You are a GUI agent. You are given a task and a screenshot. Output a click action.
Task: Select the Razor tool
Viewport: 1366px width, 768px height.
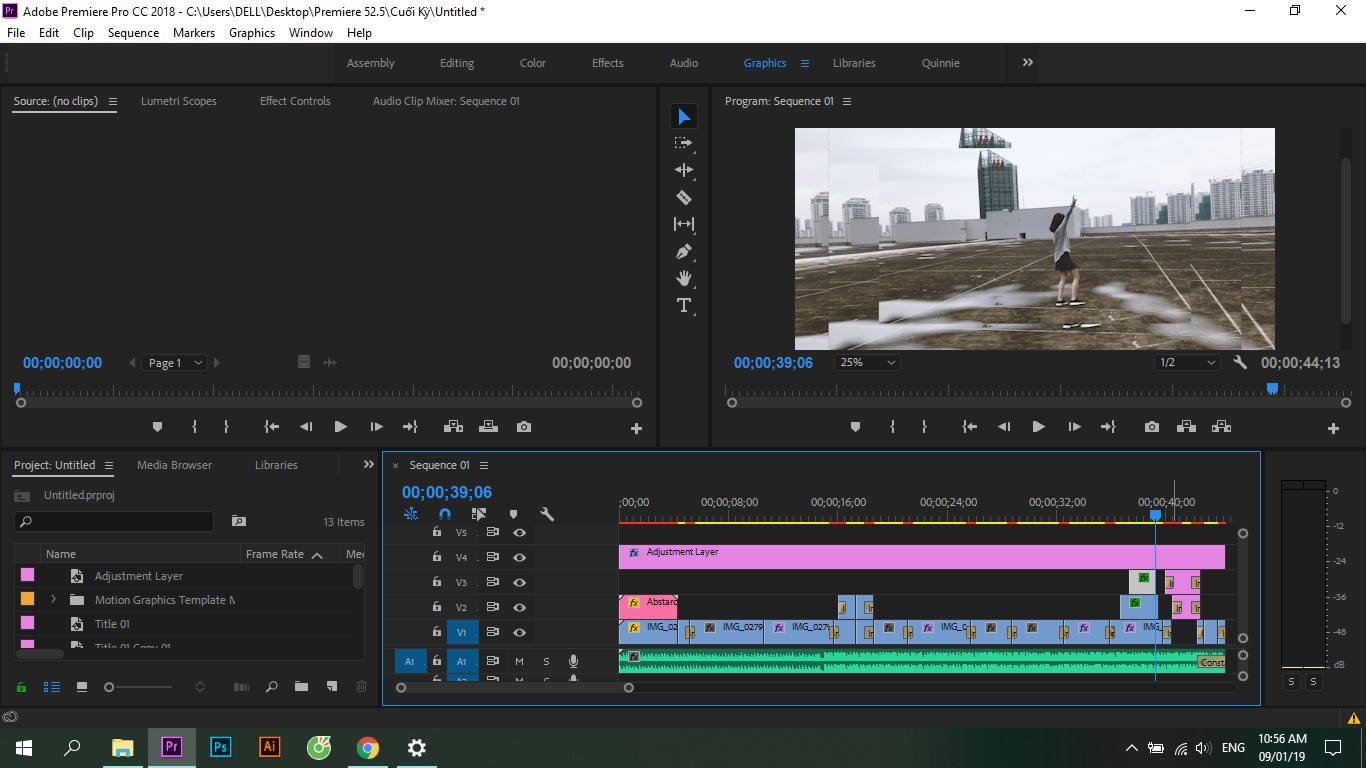[684, 198]
